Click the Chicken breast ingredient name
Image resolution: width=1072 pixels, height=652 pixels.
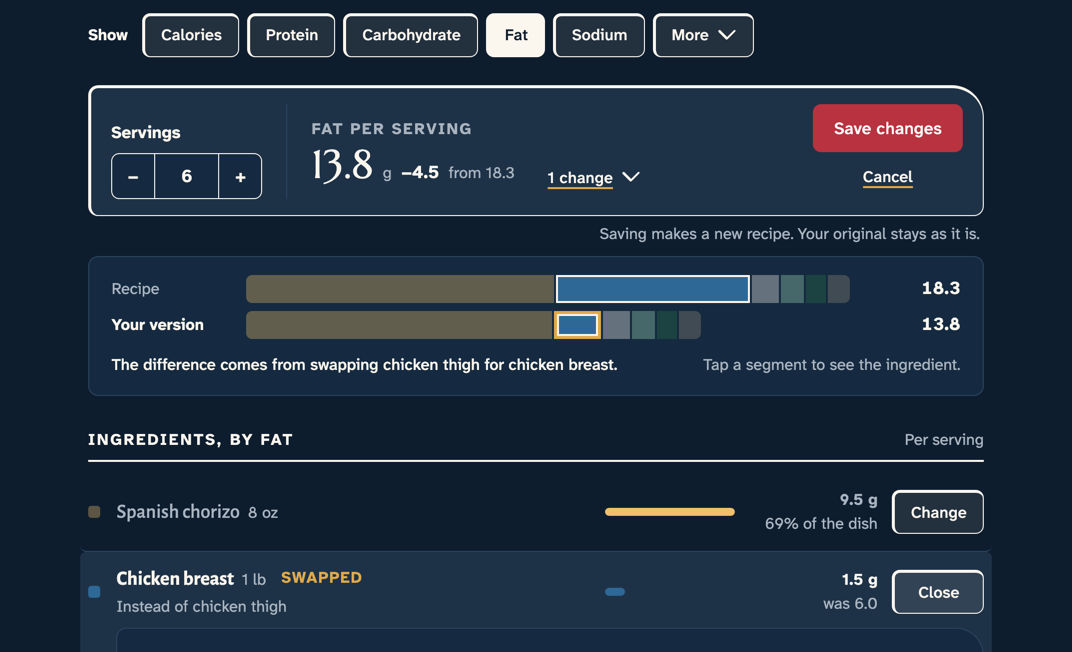tap(175, 578)
